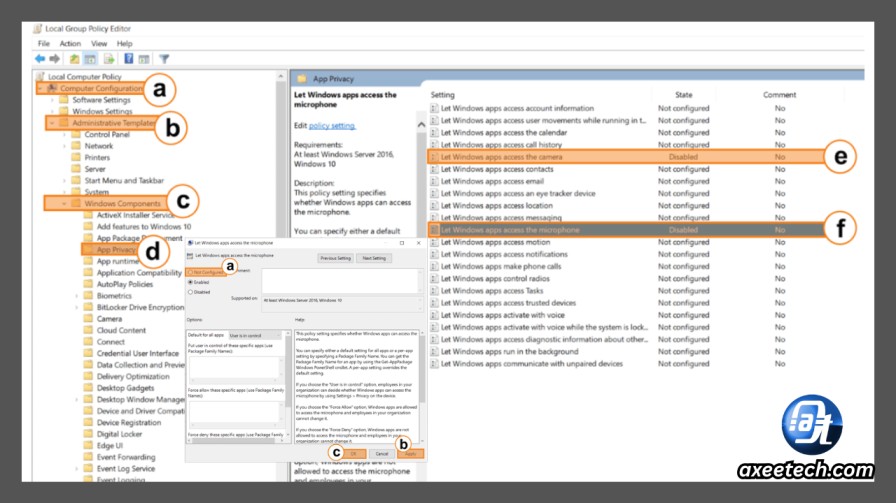Click the Export List toolbar icon
Image resolution: width=896 pixels, height=503 pixels.
pyautogui.click(x=109, y=59)
